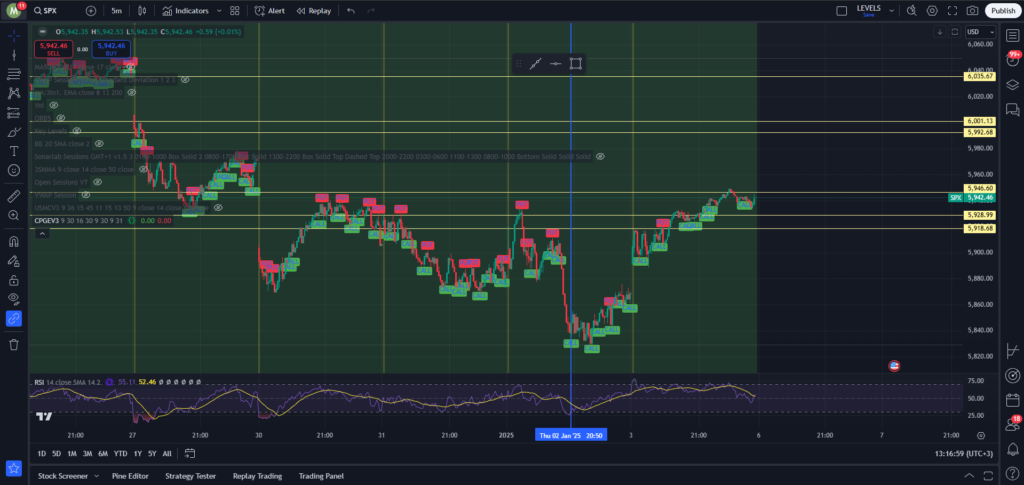The height and width of the screenshot is (485, 1024).
Task: Open the help center question mark
Action: (x=1012, y=472)
